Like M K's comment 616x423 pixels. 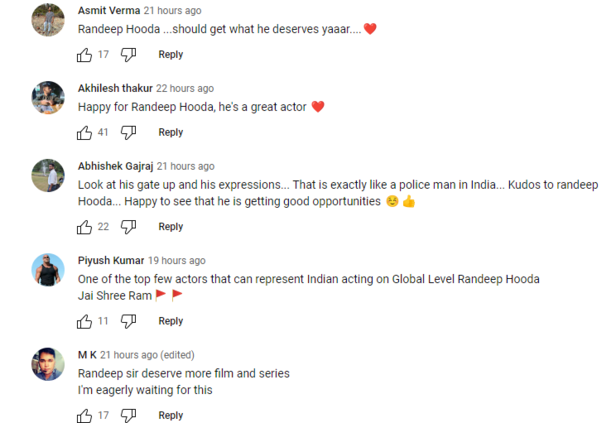click(x=84, y=415)
